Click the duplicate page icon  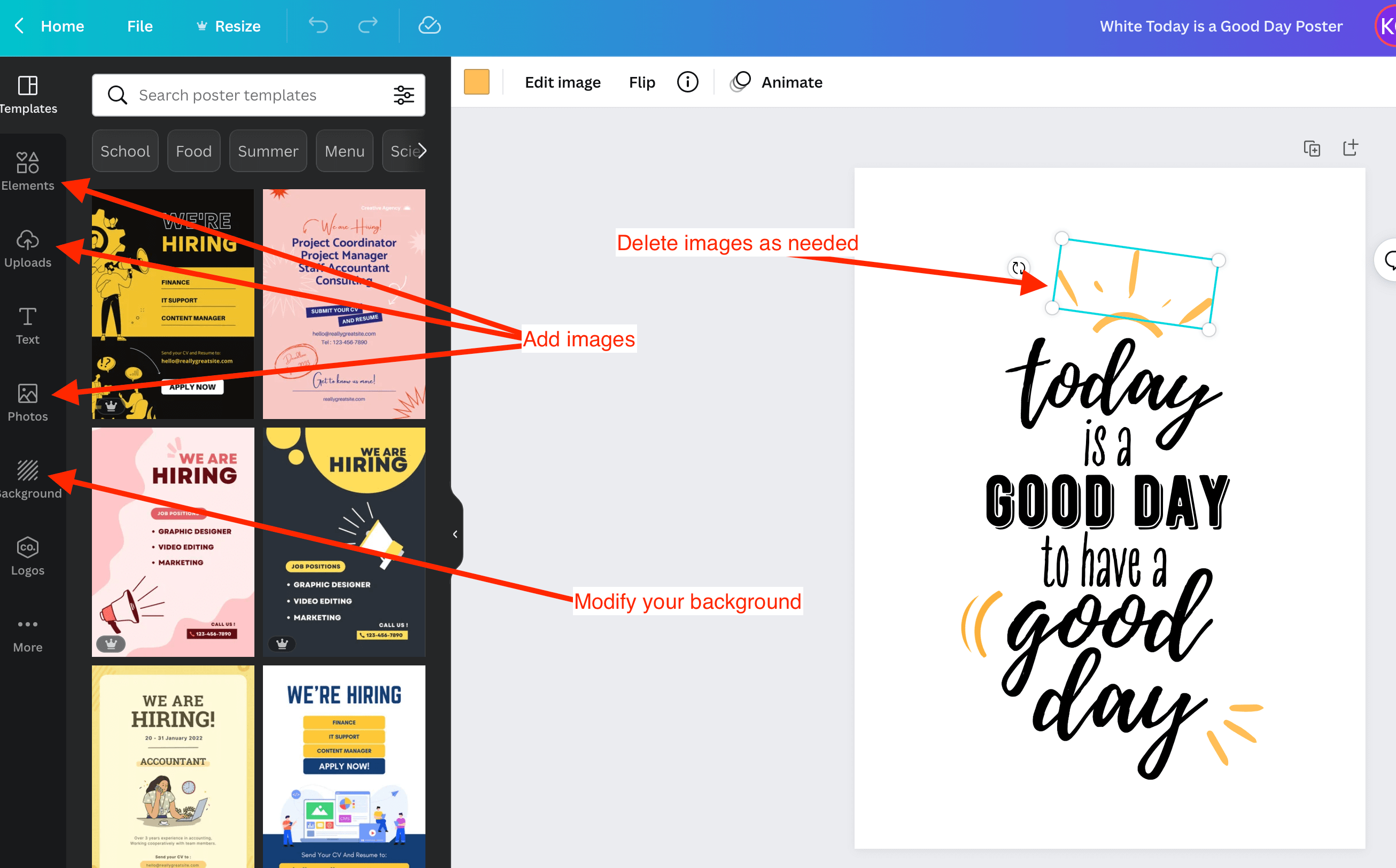1312,149
